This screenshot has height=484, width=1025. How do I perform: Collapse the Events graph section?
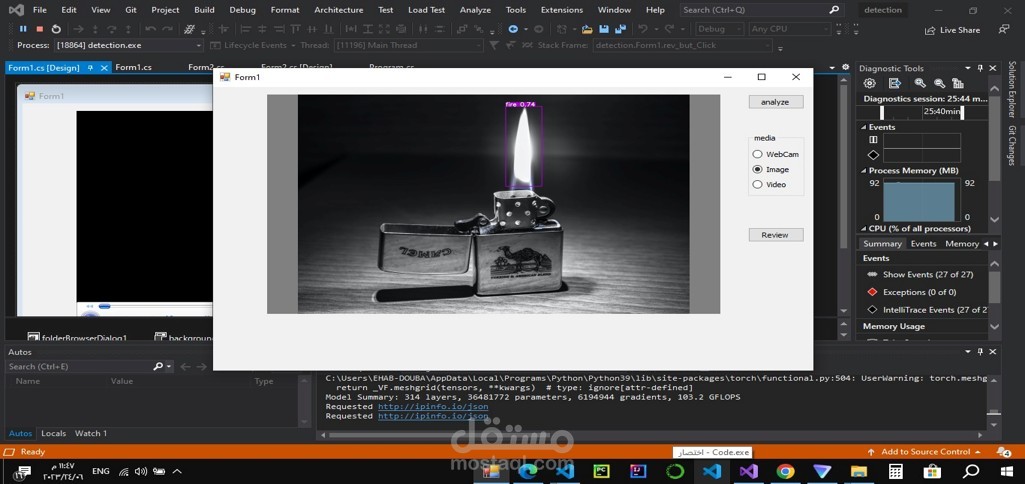[863, 127]
